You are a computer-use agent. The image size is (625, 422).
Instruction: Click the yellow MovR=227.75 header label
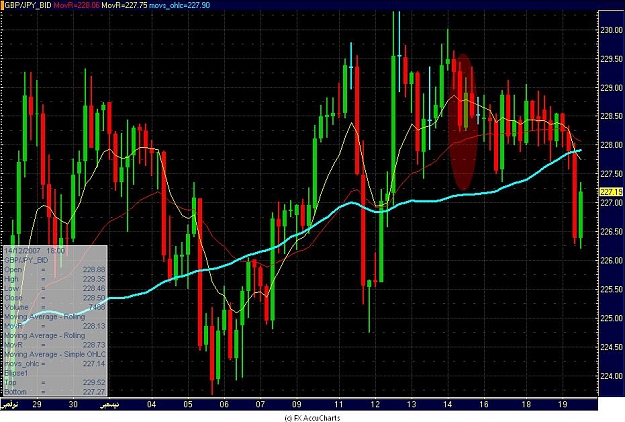(124, 5)
